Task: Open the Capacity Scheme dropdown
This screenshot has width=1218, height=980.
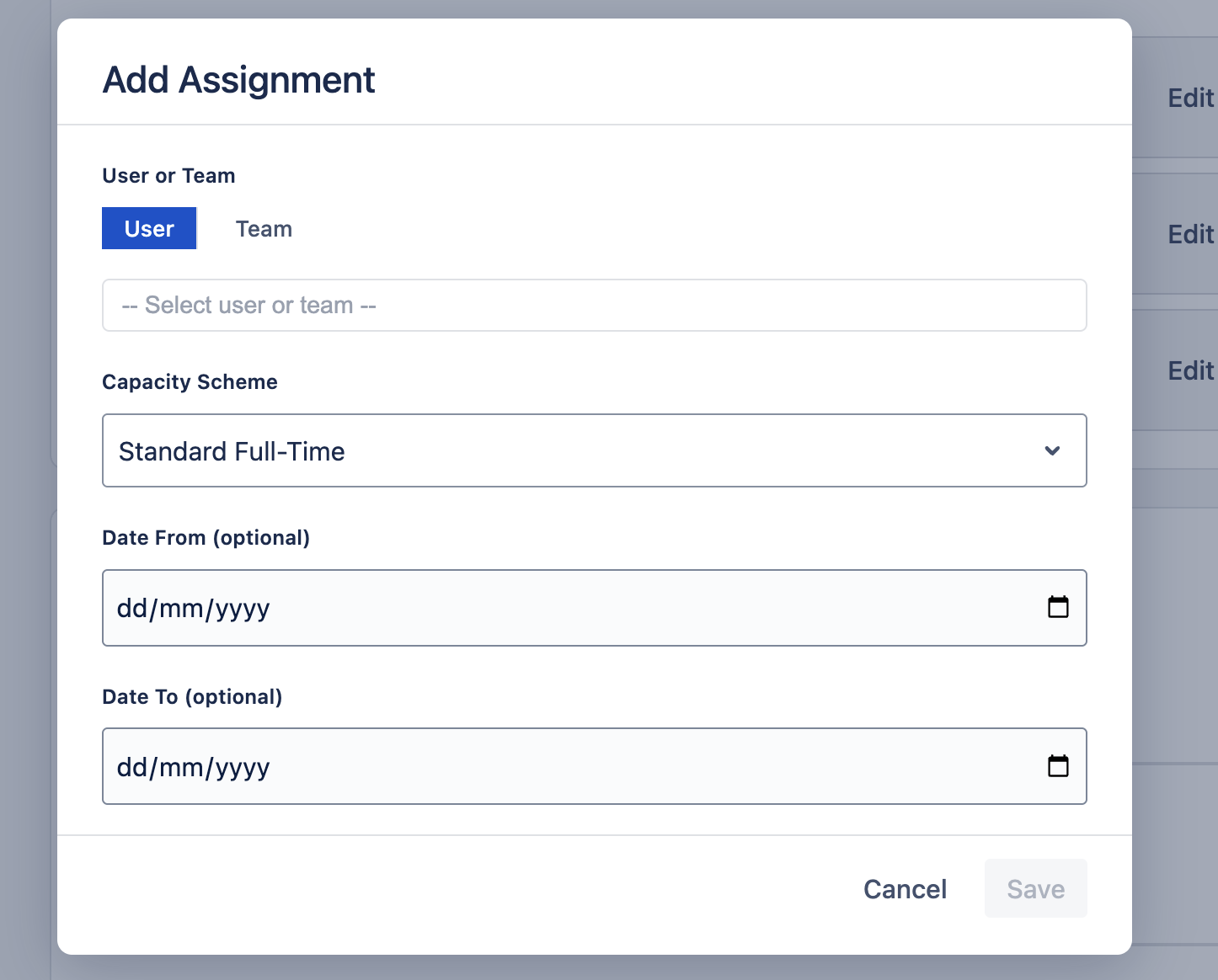Action: point(594,450)
